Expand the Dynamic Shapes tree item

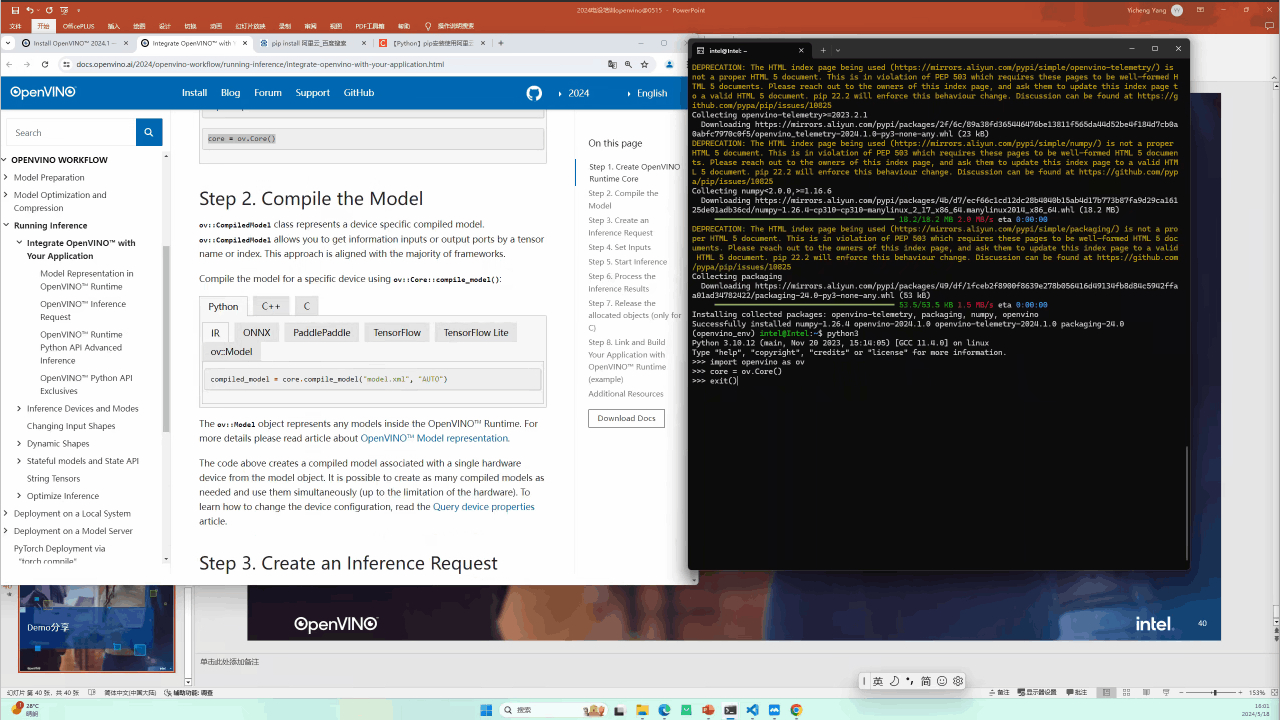pos(19,443)
